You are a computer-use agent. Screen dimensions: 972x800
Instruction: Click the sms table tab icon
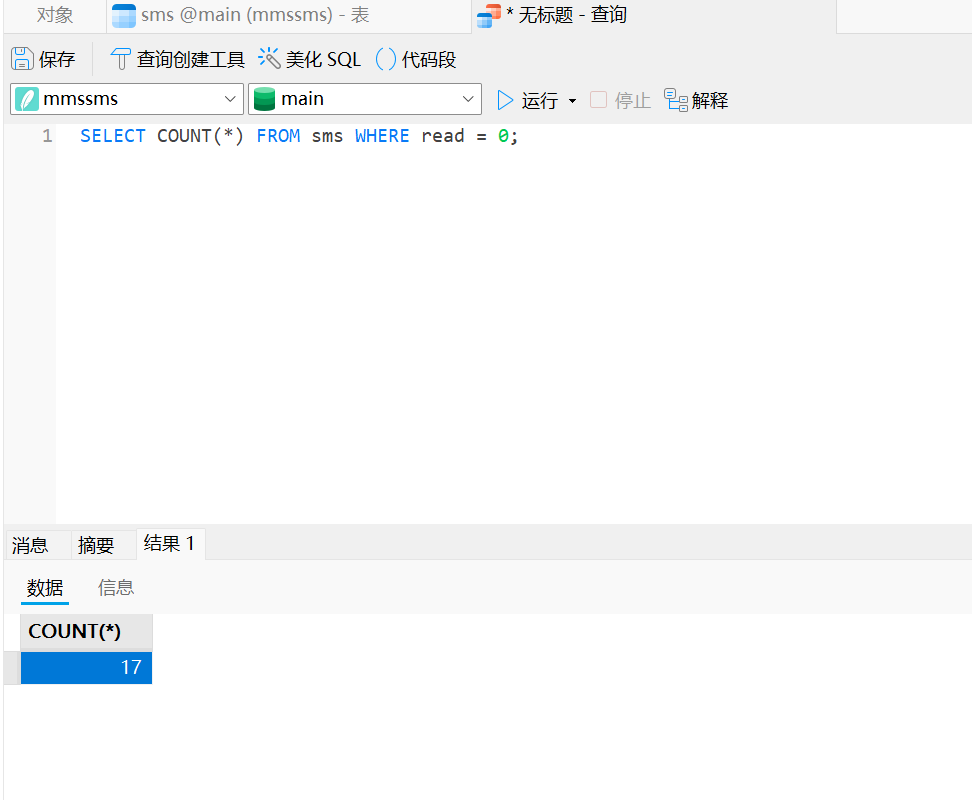(x=124, y=15)
